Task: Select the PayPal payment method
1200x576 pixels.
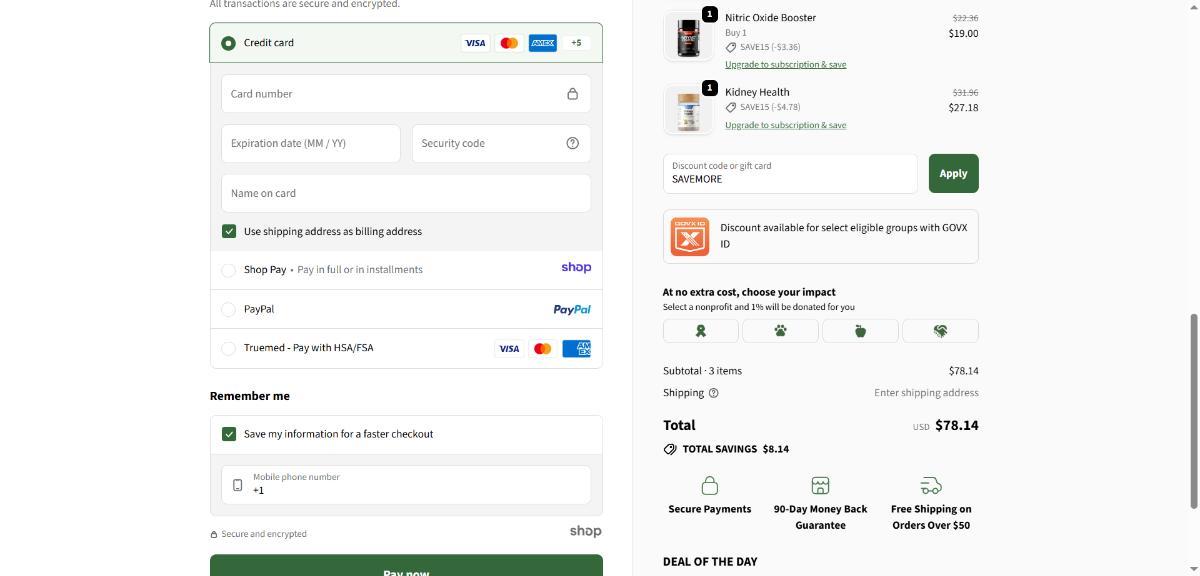Action: [x=229, y=309]
